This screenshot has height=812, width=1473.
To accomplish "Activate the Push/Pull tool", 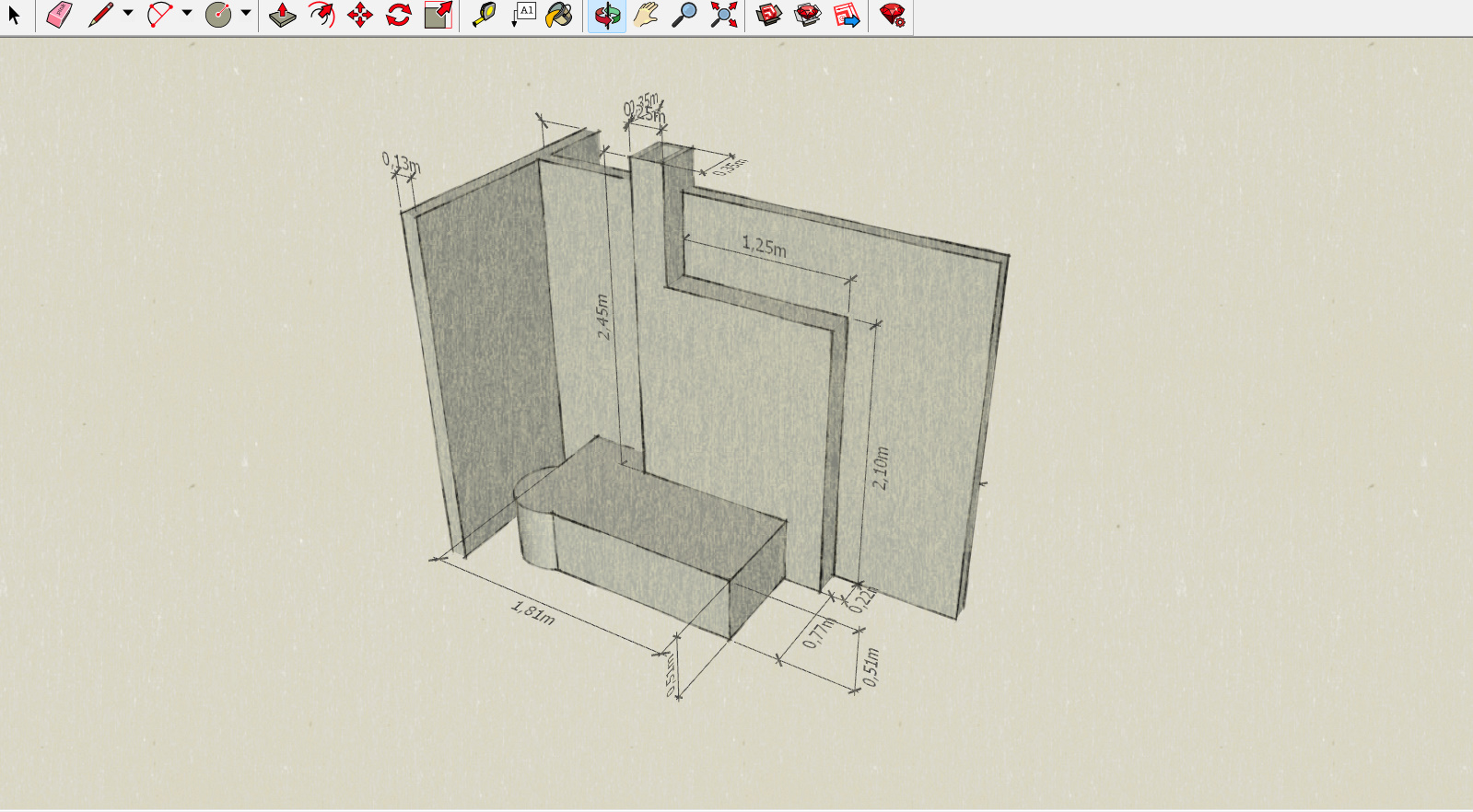I will point(283,15).
